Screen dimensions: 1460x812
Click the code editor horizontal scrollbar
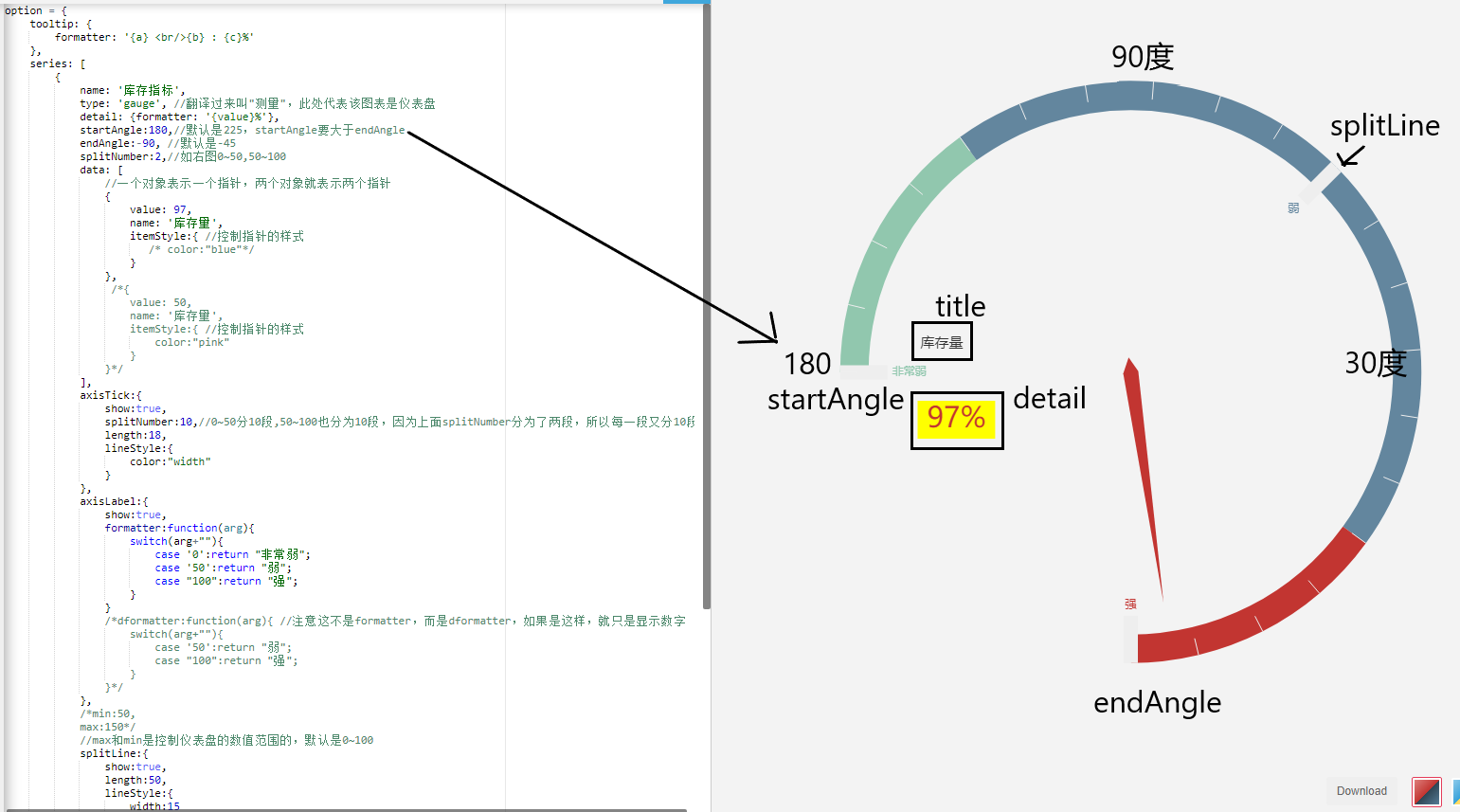tap(346, 810)
